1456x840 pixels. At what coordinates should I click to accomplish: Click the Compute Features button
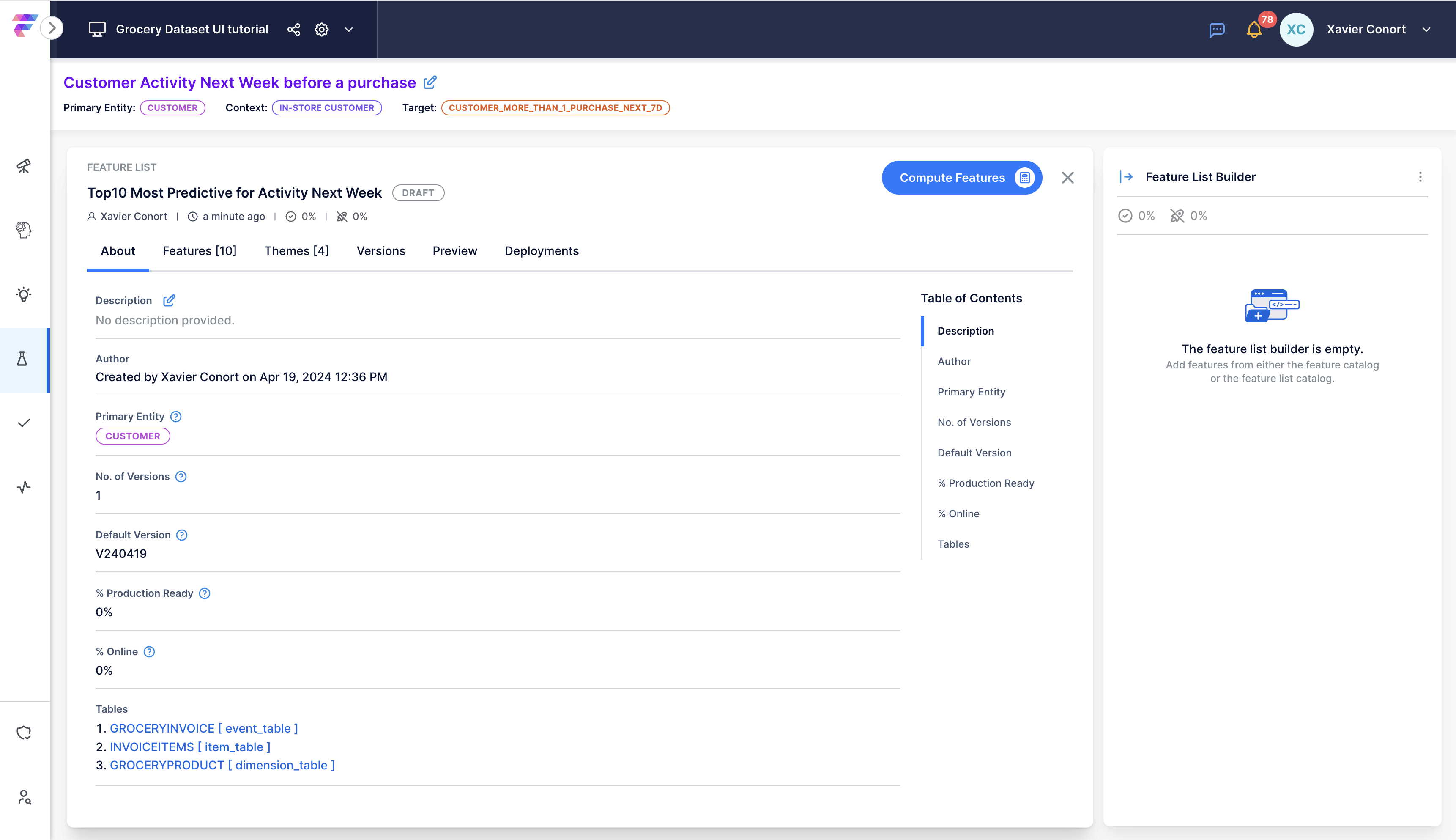(x=961, y=178)
